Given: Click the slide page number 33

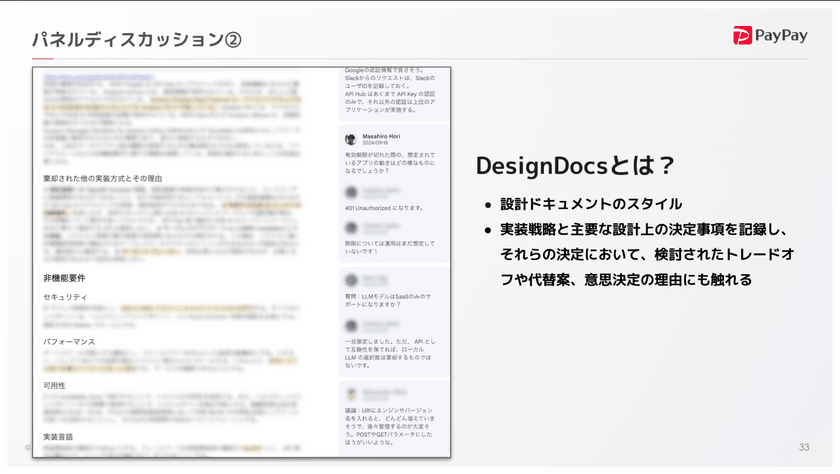Looking at the screenshot, I should pyautogui.click(x=804, y=447).
